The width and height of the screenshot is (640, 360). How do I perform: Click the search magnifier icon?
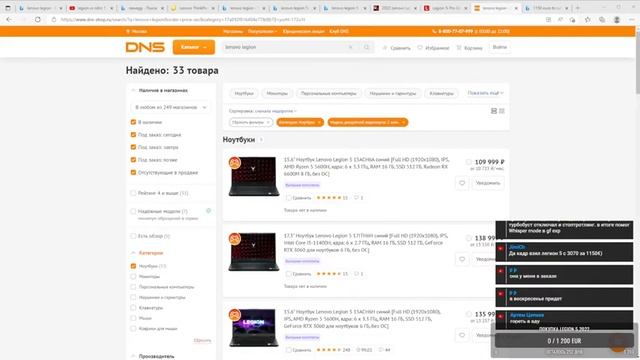point(367,47)
